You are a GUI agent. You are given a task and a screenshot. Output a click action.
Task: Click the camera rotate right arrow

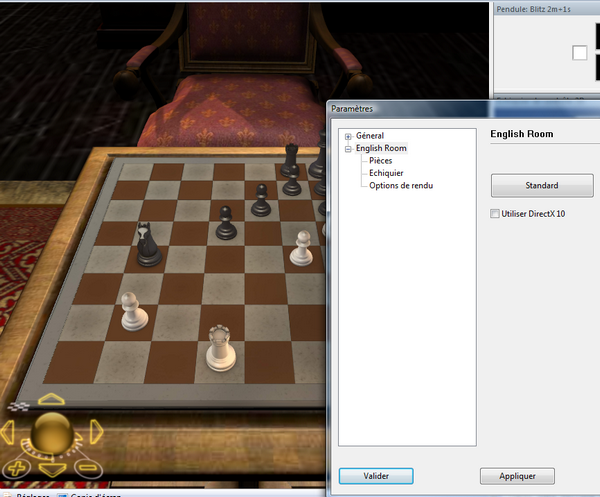[96, 432]
